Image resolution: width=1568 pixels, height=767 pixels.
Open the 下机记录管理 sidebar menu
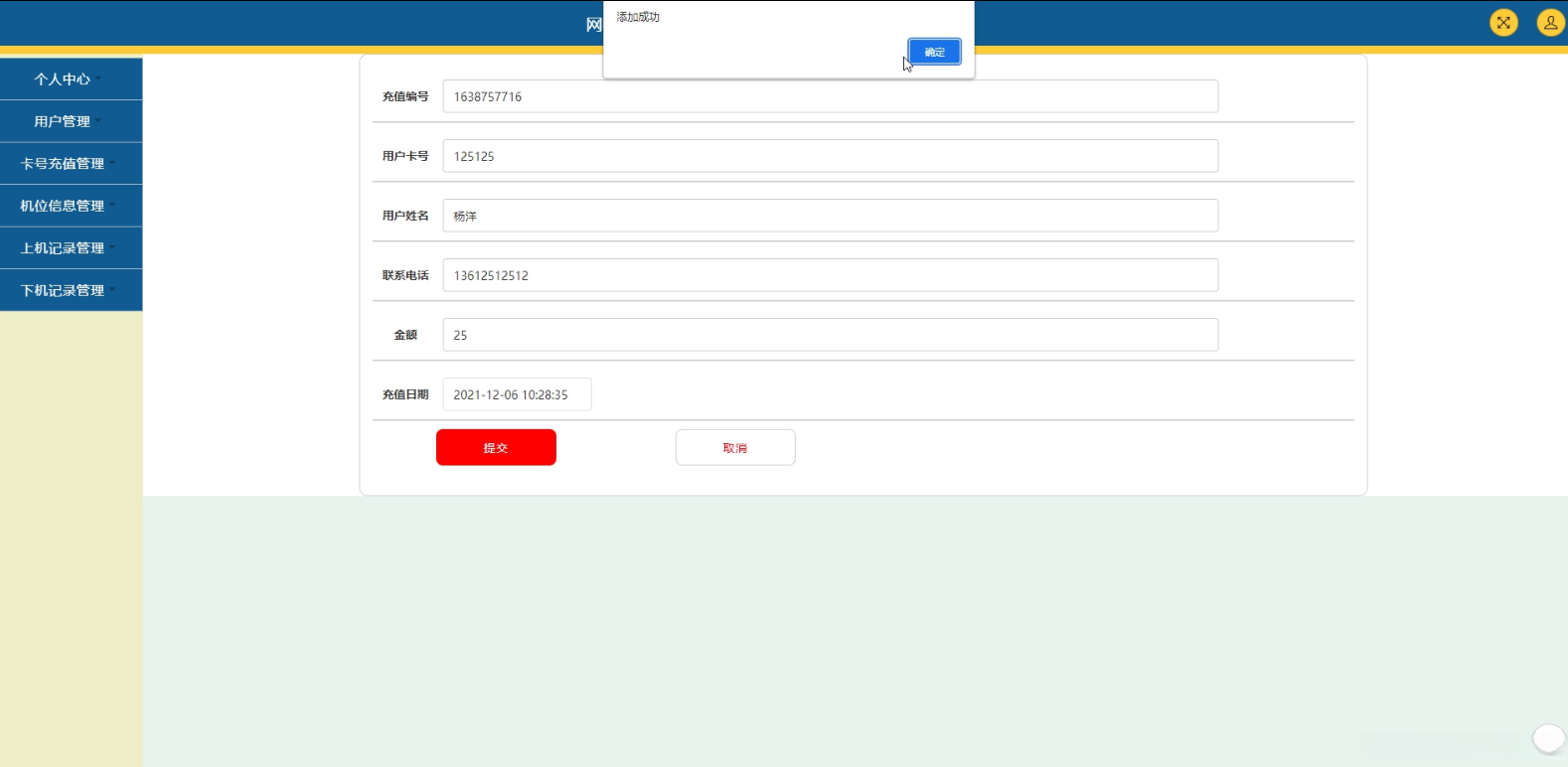coord(71,290)
